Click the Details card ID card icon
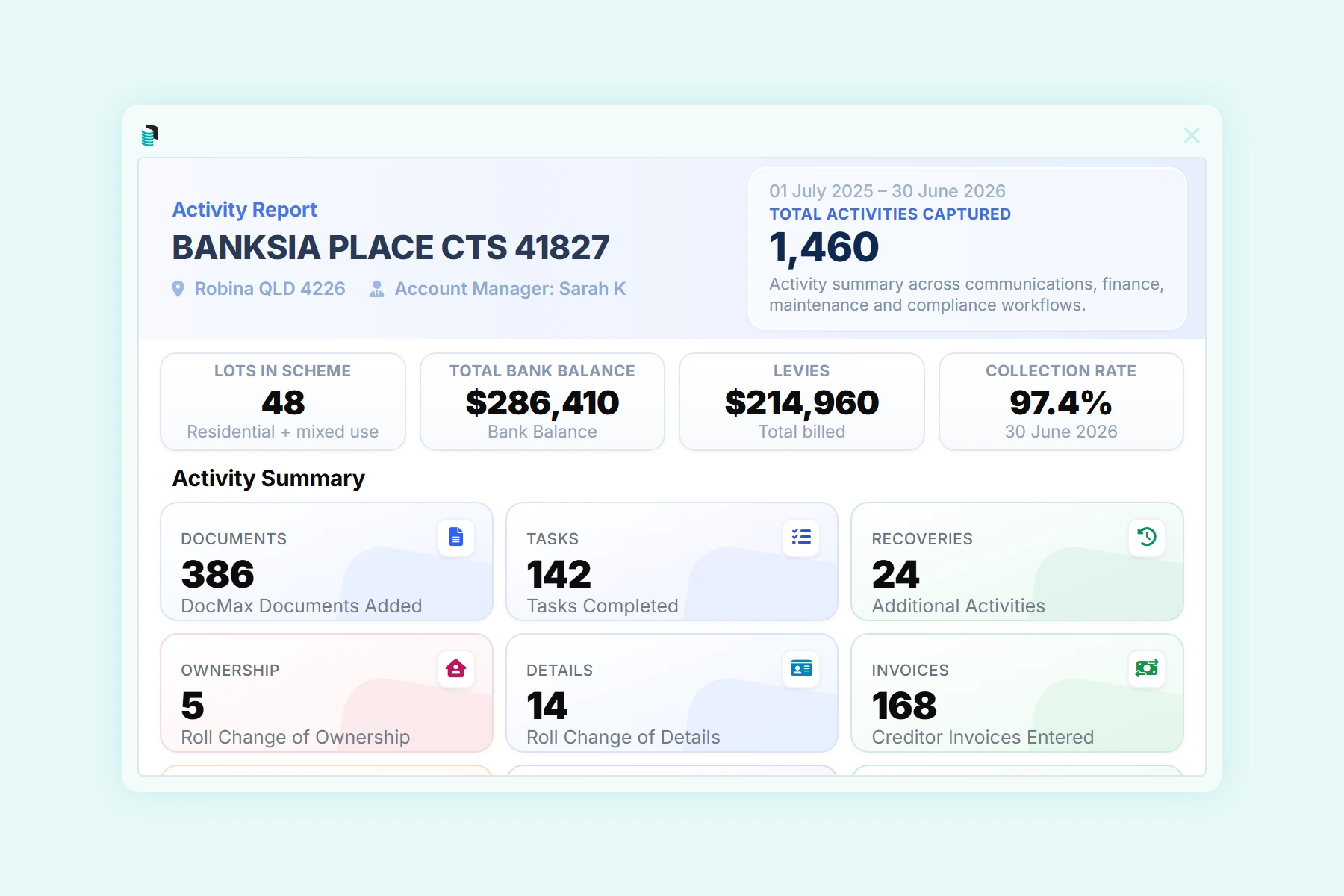Screen dimensions: 1344x896 pyautogui.click(x=801, y=668)
